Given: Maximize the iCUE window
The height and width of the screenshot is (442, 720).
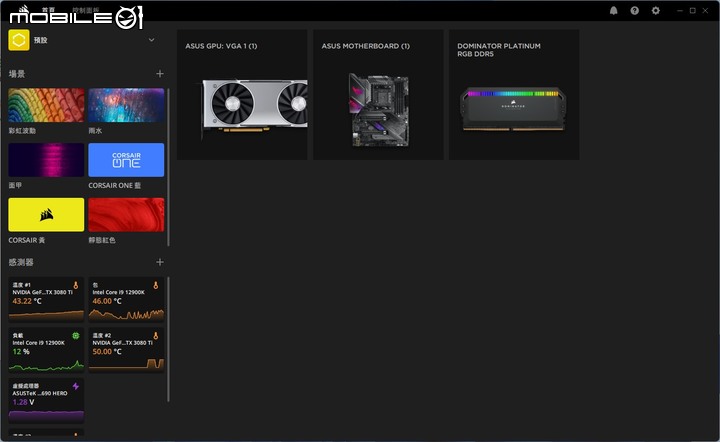Looking at the screenshot, I should pyautogui.click(x=692, y=11).
